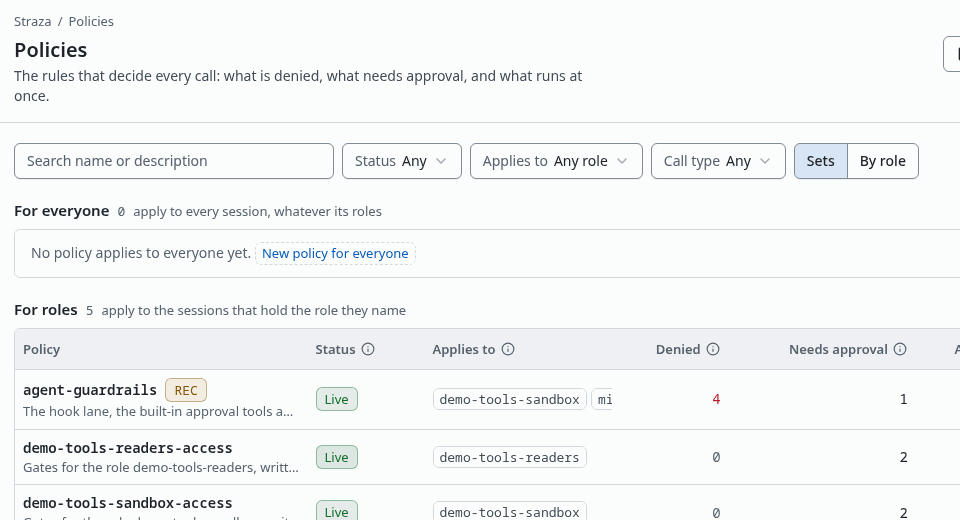Open Status column info icon
Screen dimensions: 960x520
click(x=368, y=349)
